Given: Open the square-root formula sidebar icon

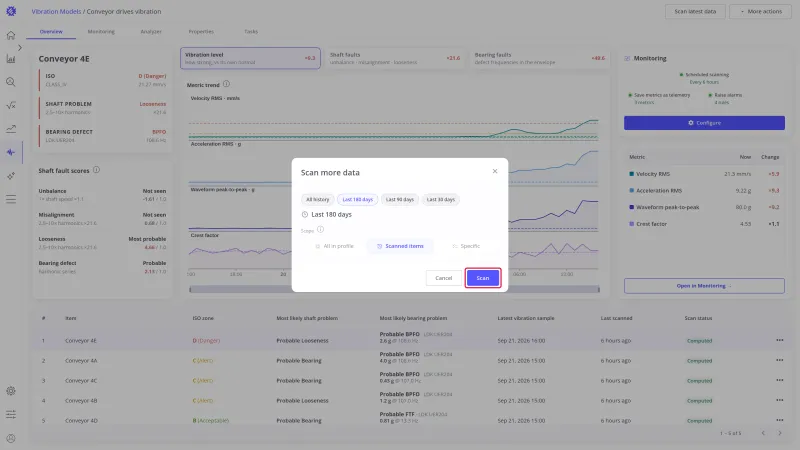Looking at the screenshot, I should [x=11, y=106].
